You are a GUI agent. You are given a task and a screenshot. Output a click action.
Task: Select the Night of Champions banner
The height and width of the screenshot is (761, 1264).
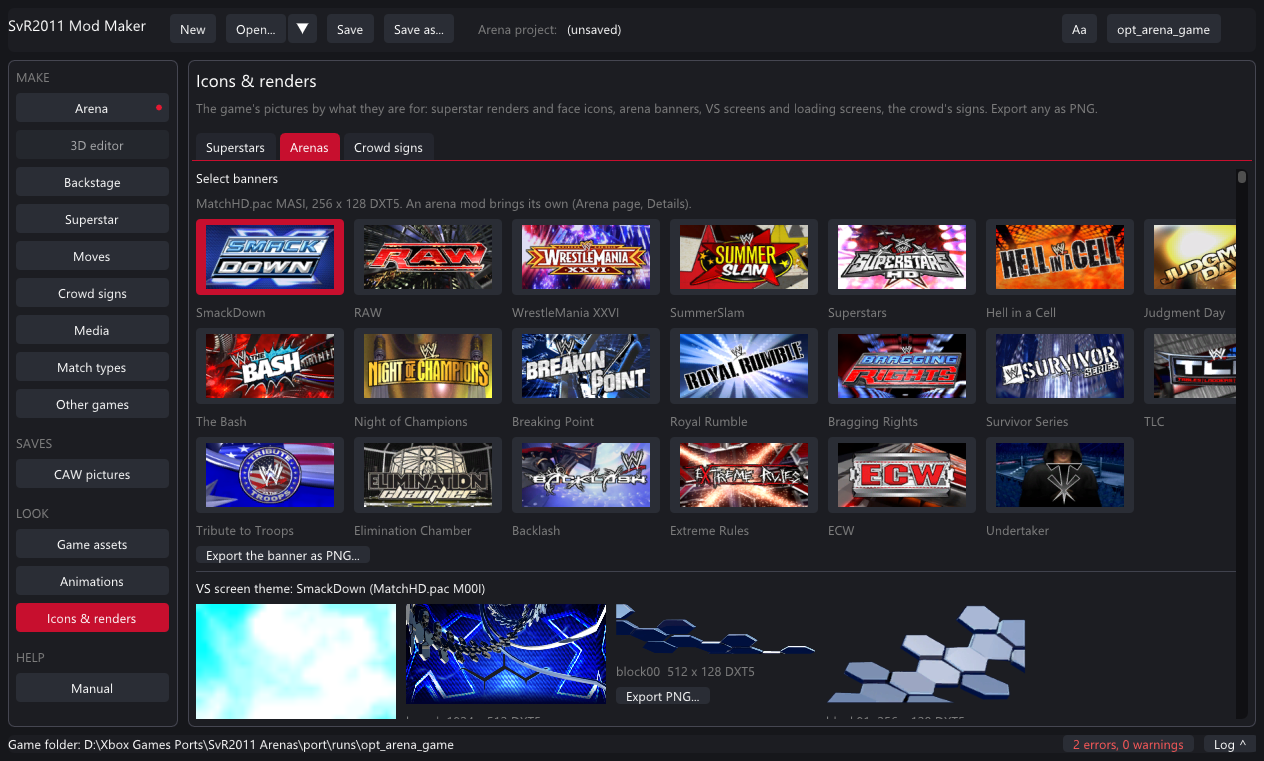point(428,366)
